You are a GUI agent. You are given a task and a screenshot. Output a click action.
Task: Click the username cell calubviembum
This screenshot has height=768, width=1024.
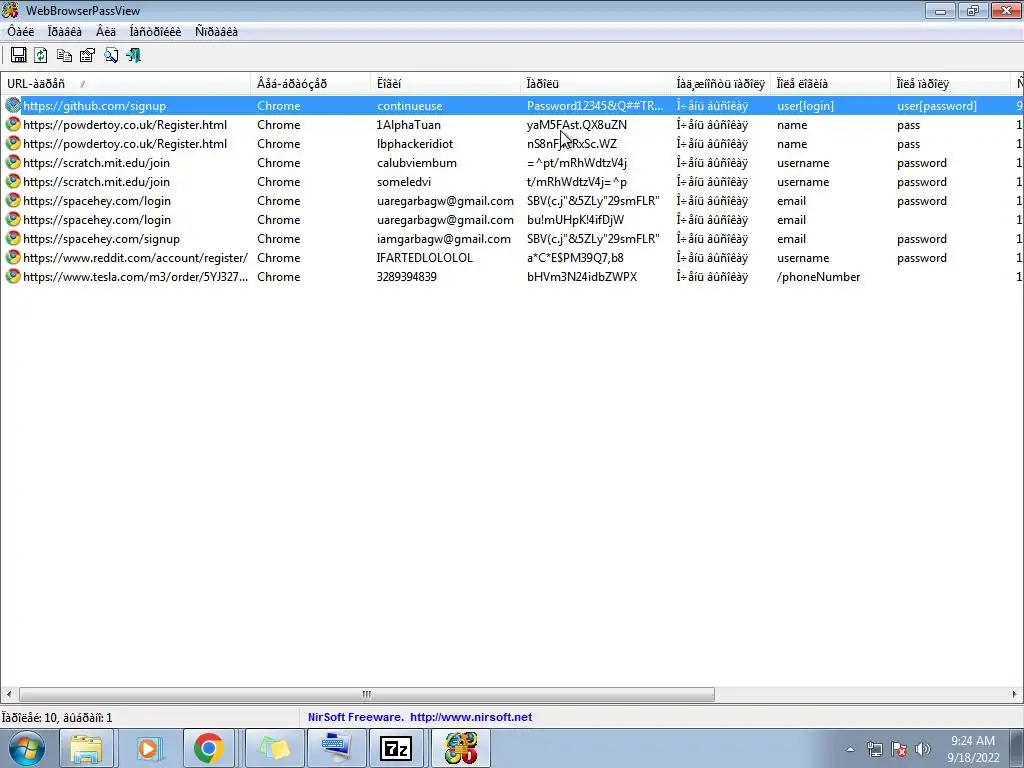point(417,163)
